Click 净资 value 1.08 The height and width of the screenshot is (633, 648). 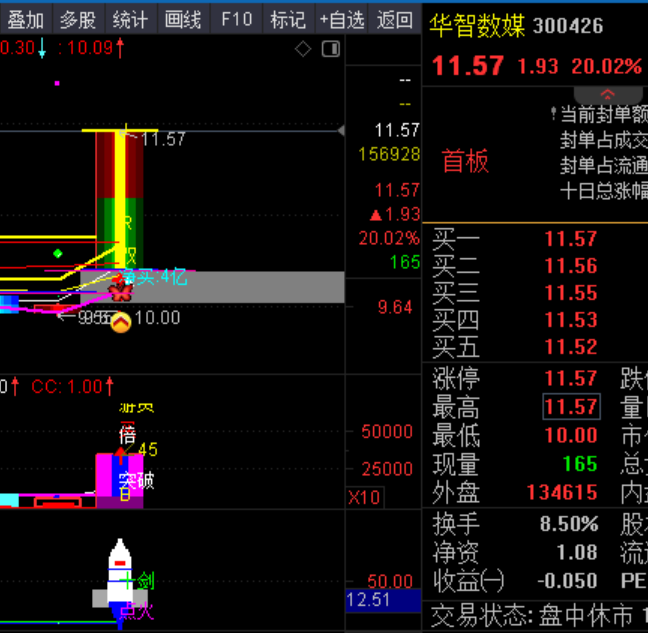577,552
